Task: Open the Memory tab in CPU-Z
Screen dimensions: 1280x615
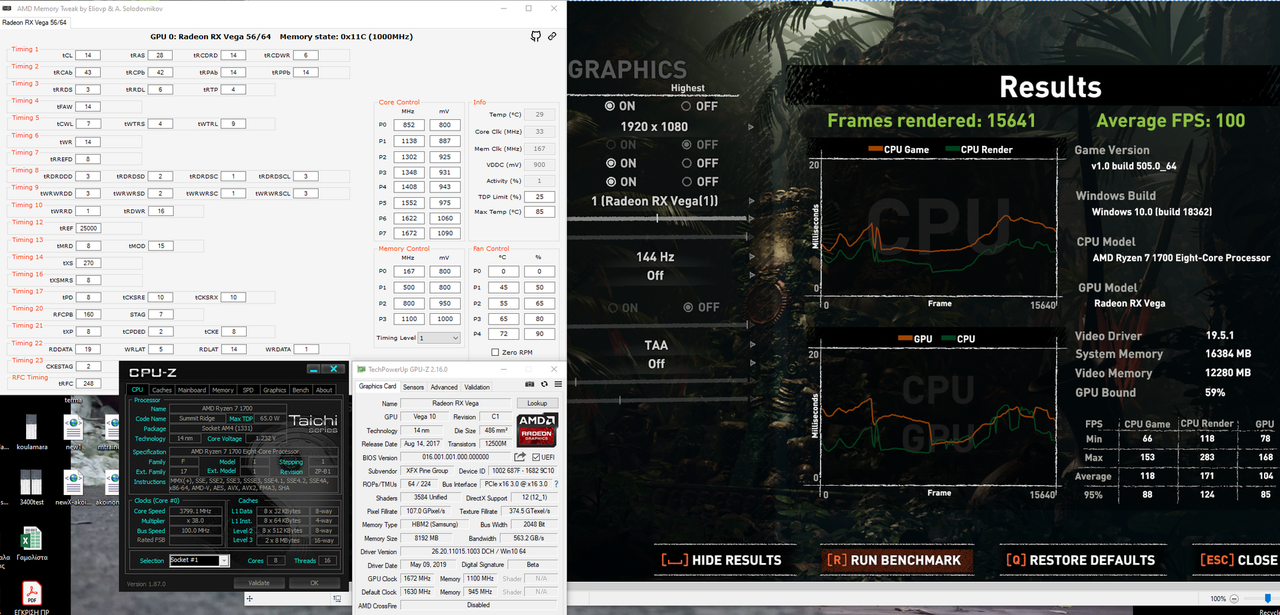Action: (223, 390)
